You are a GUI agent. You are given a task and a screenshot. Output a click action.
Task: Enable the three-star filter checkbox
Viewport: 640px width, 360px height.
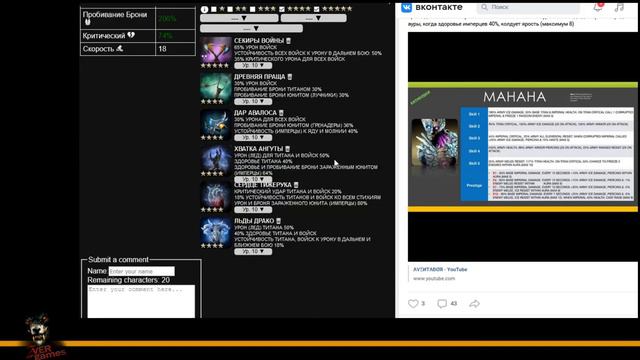pyautogui.click(x=253, y=9)
